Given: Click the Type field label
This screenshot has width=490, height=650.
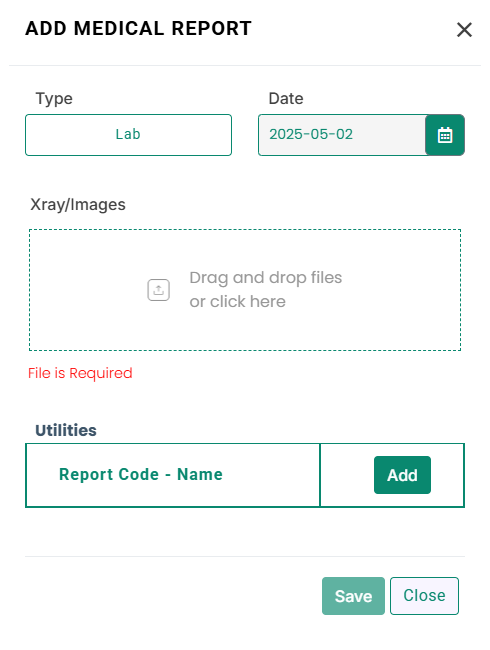Looking at the screenshot, I should 54,99.
